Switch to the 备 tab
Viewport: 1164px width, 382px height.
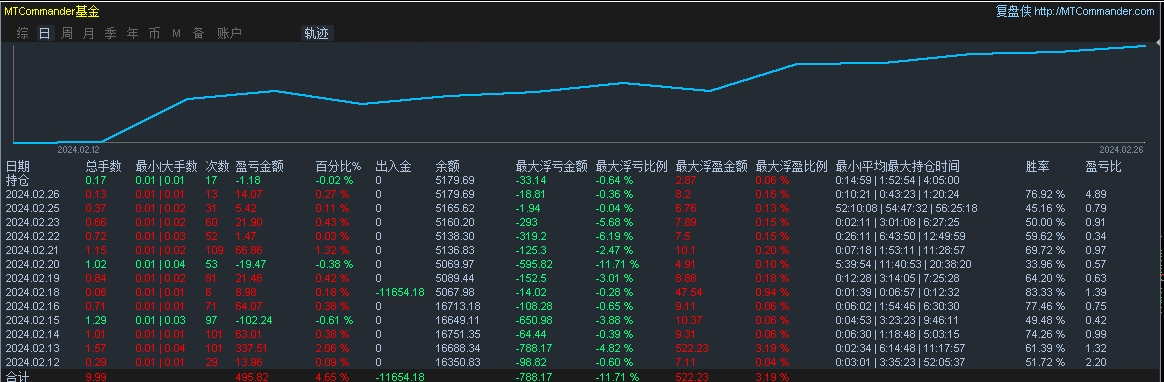(x=198, y=33)
